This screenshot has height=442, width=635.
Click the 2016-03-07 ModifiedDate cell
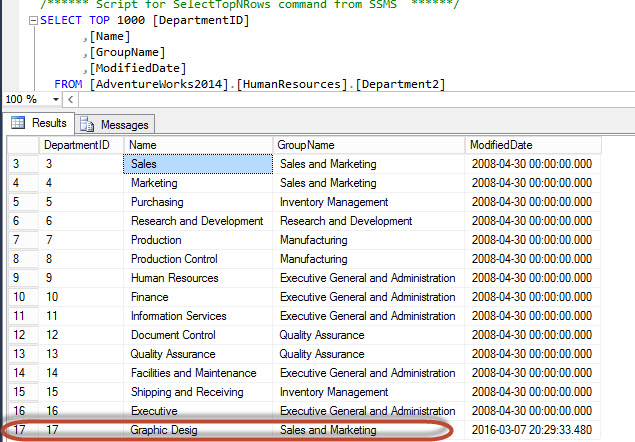tap(533, 430)
